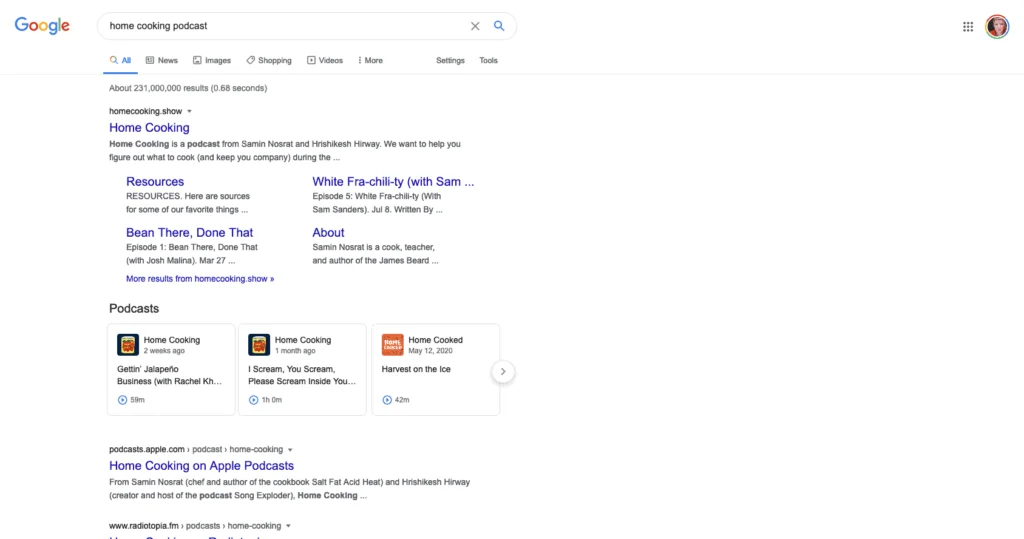Click Home Cooked podcast artwork
Image resolution: width=1024 pixels, height=539 pixels.
coord(392,344)
